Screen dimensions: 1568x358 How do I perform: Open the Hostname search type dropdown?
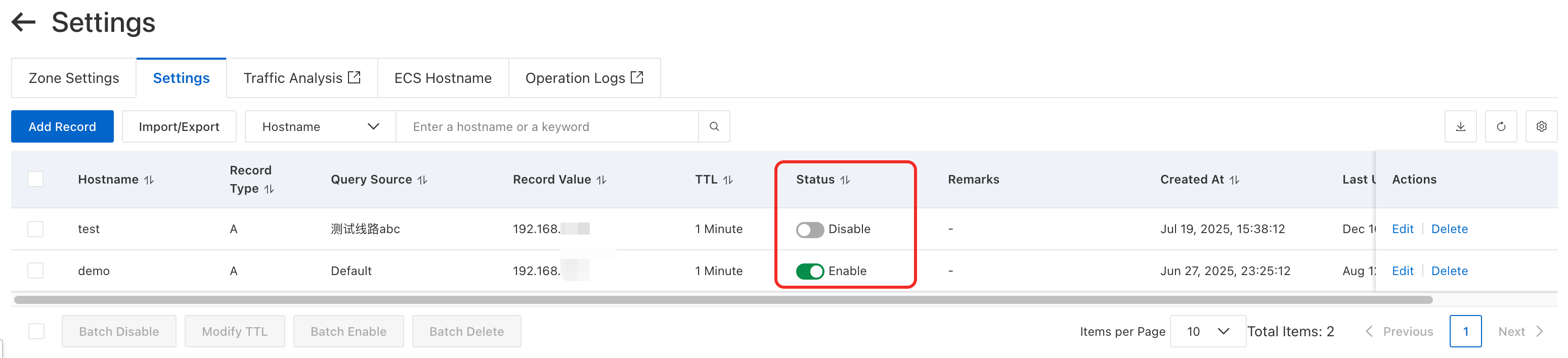coord(320,126)
